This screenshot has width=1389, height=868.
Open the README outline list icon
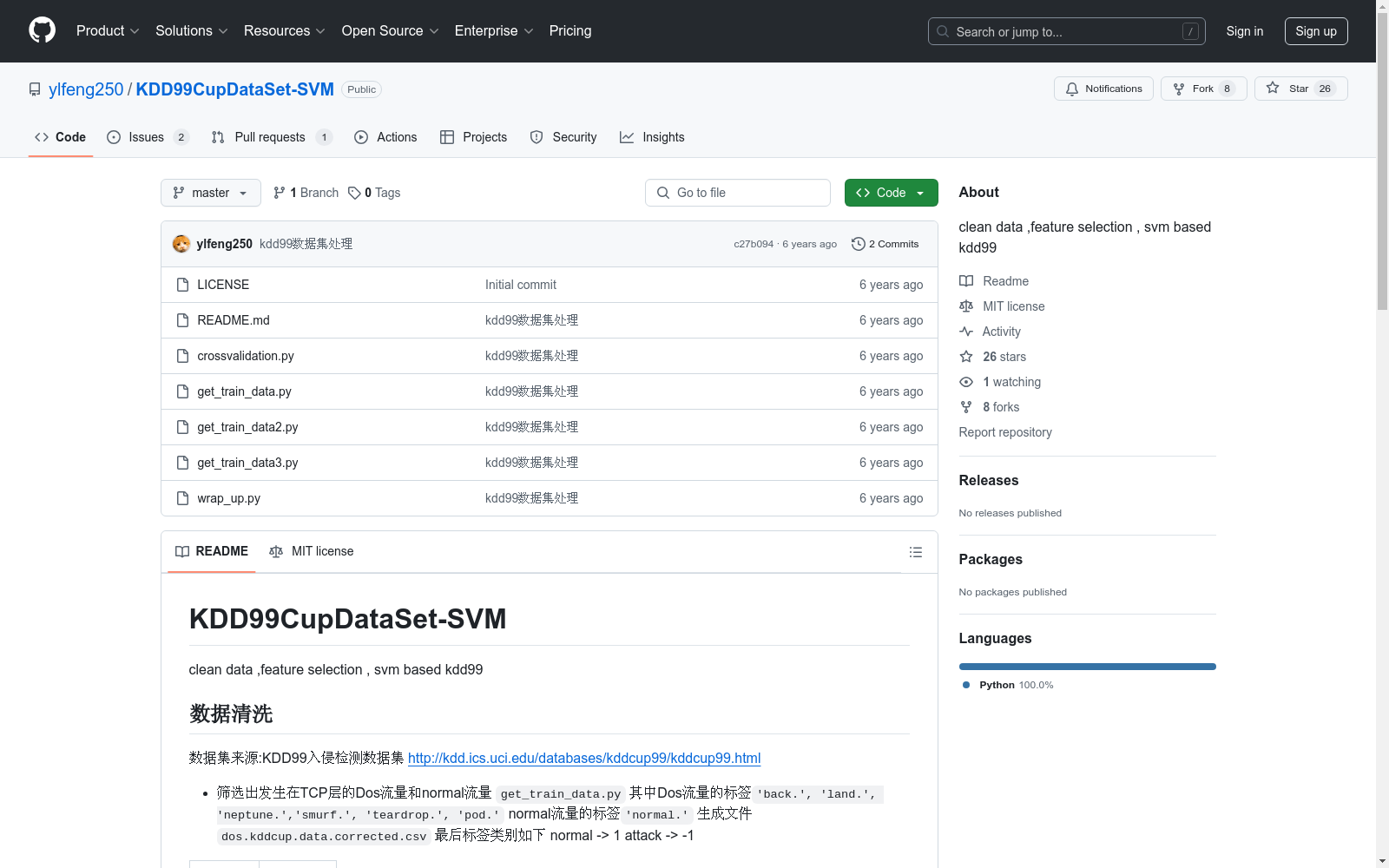click(915, 552)
